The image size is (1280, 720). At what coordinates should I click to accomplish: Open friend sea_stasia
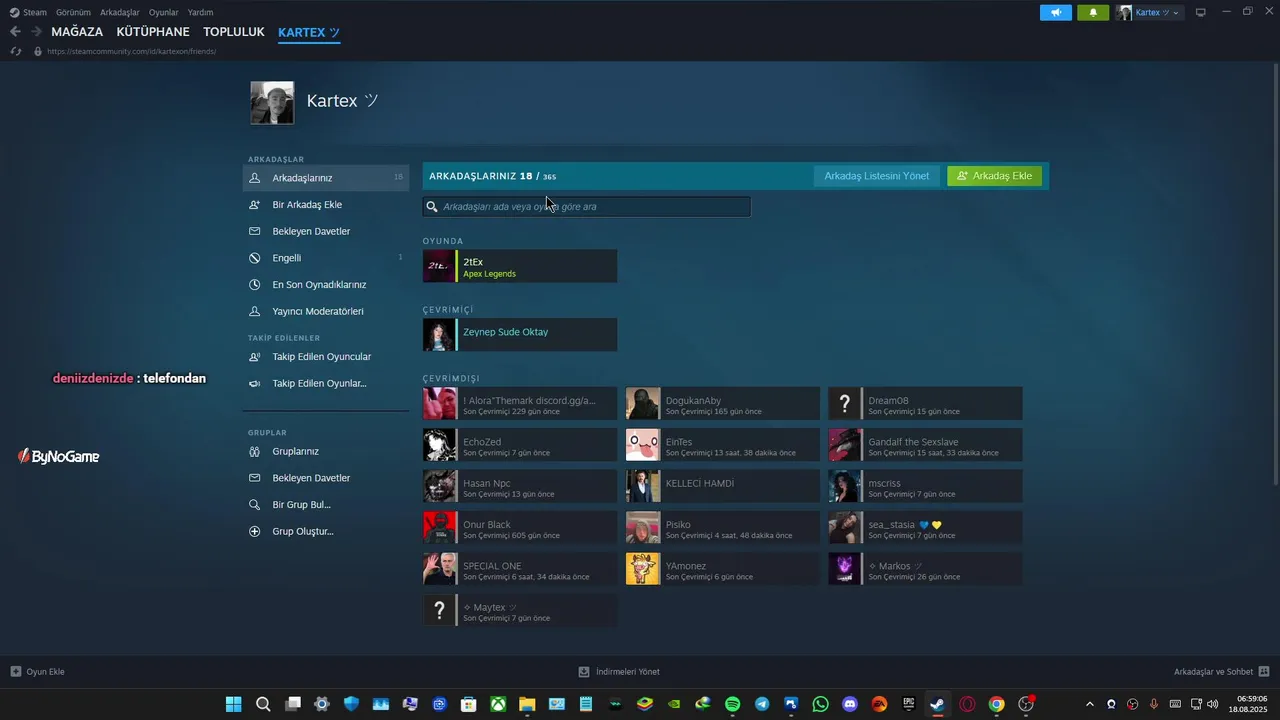[x=925, y=528]
